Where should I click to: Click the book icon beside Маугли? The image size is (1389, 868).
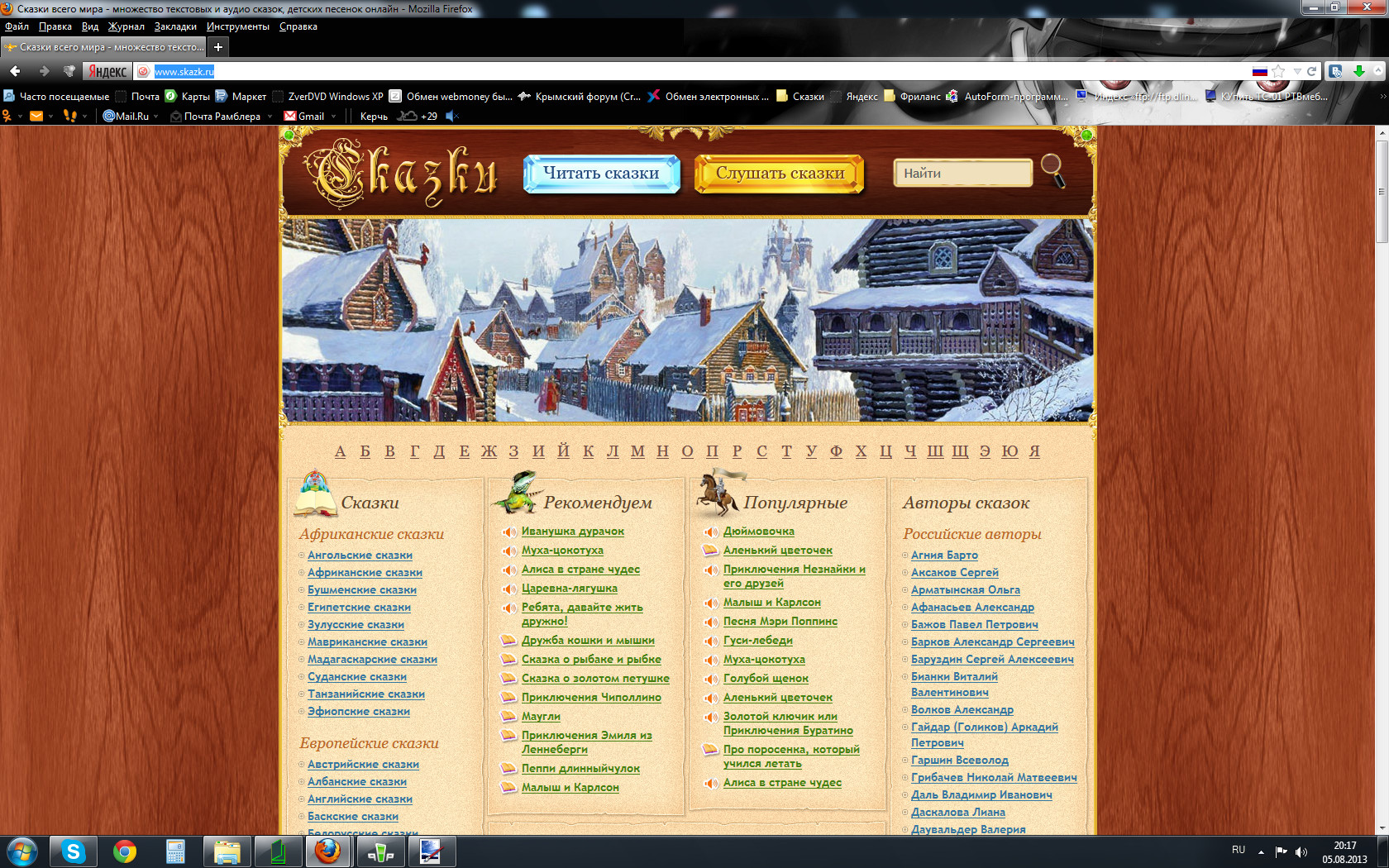click(508, 716)
